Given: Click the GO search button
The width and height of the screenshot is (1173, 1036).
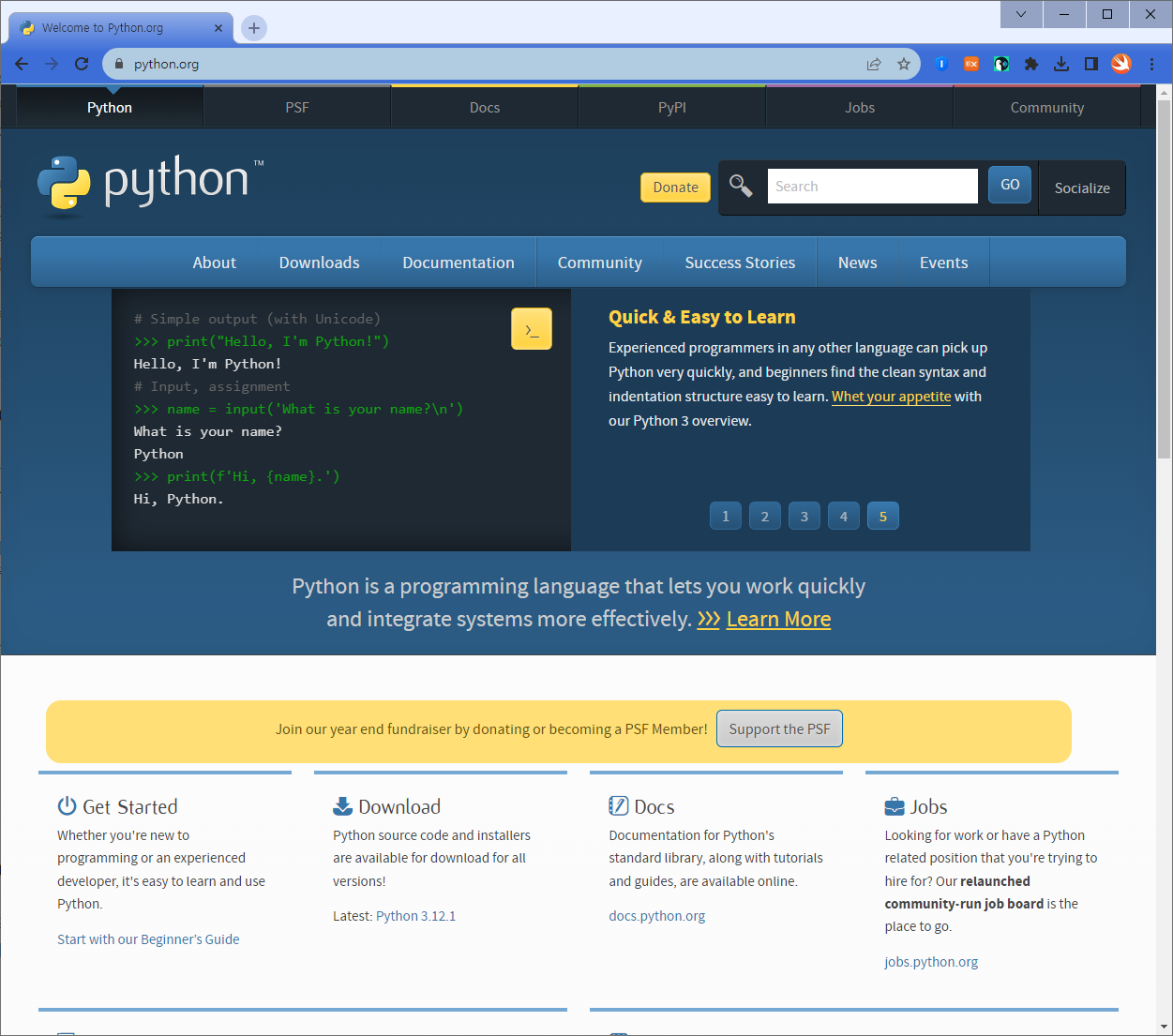Looking at the screenshot, I should tap(1010, 185).
